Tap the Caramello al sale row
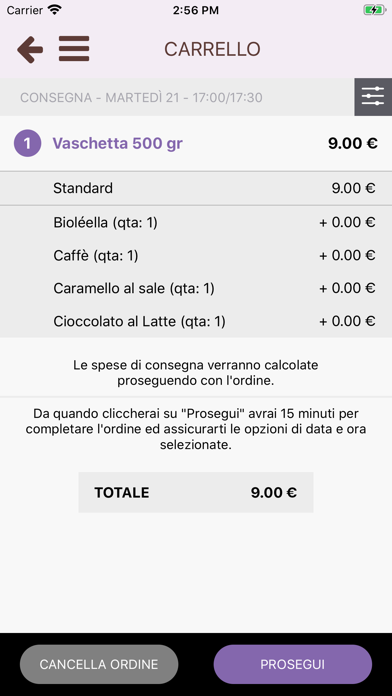This screenshot has width=392, height=696. (196, 289)
